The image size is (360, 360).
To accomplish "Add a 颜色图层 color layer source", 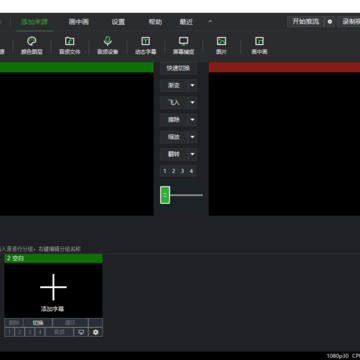I will tap(32, 45).
